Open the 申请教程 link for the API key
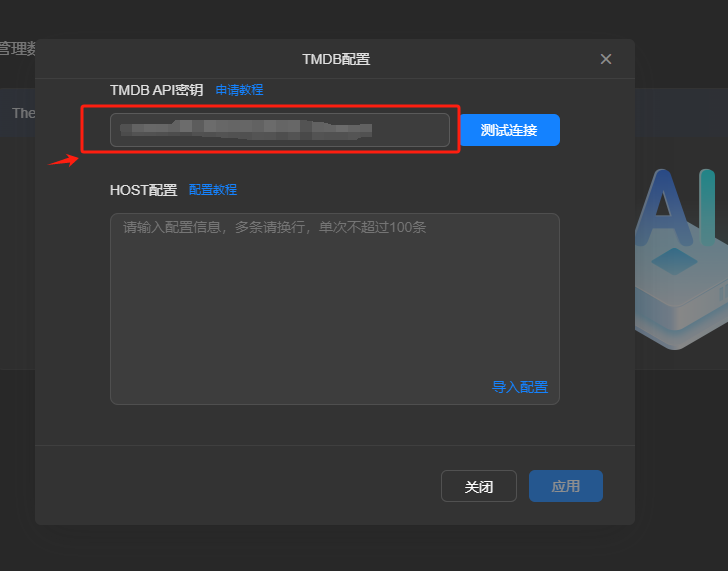This screenshot has width=728, height=571. [x=239, y=90]
